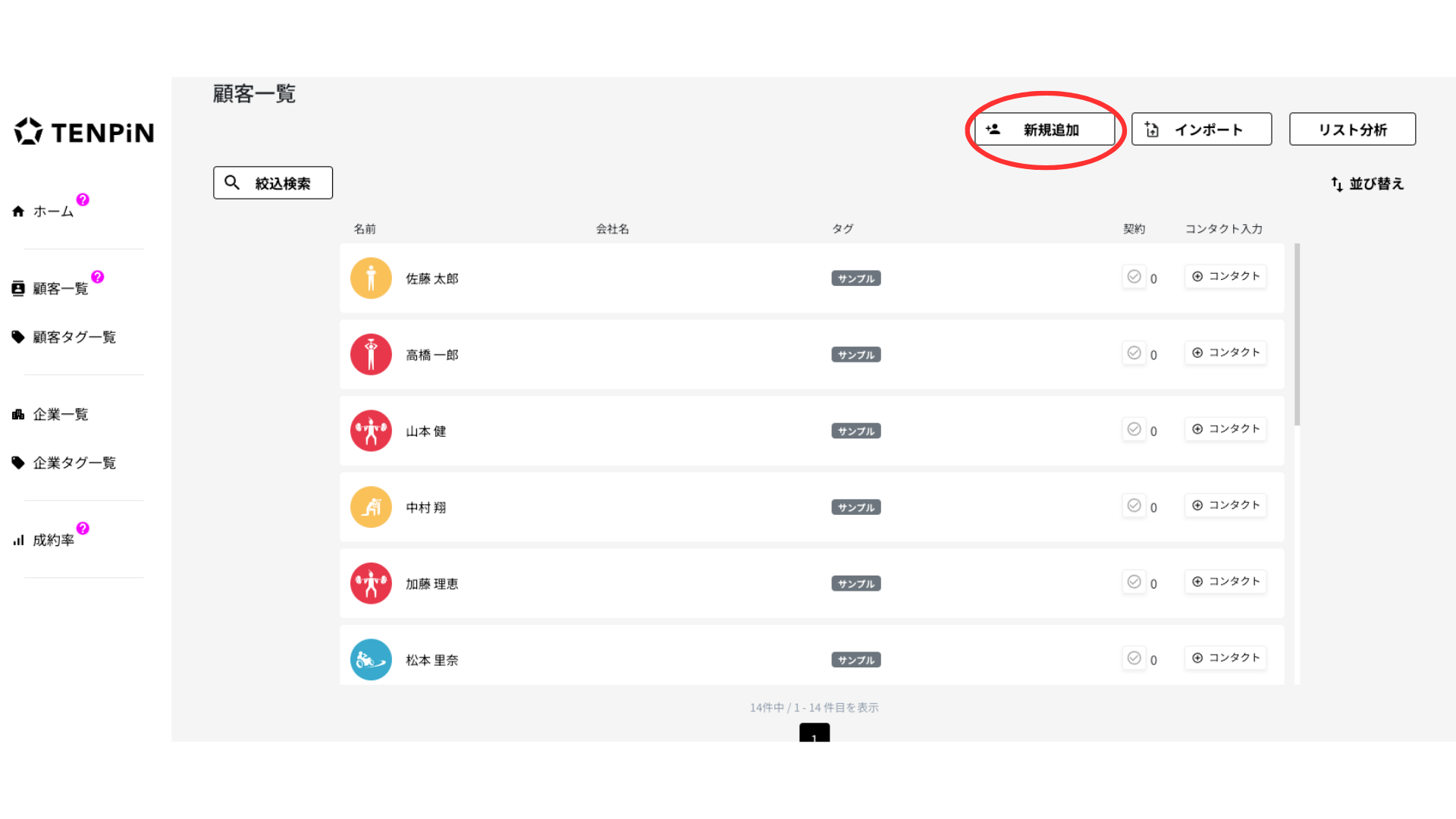Click the pink help icon beside 顧客一覧

point(98,277)
